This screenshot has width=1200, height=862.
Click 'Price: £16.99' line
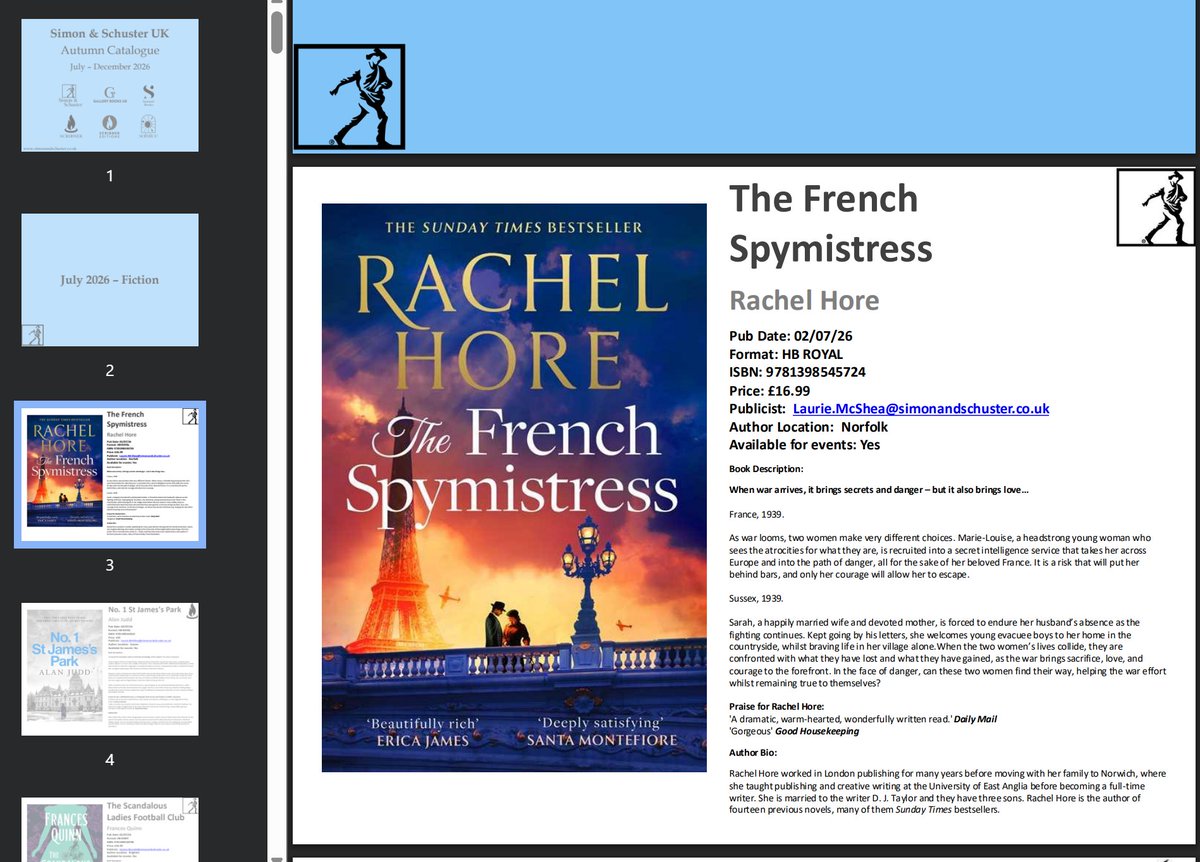[770, 390]
